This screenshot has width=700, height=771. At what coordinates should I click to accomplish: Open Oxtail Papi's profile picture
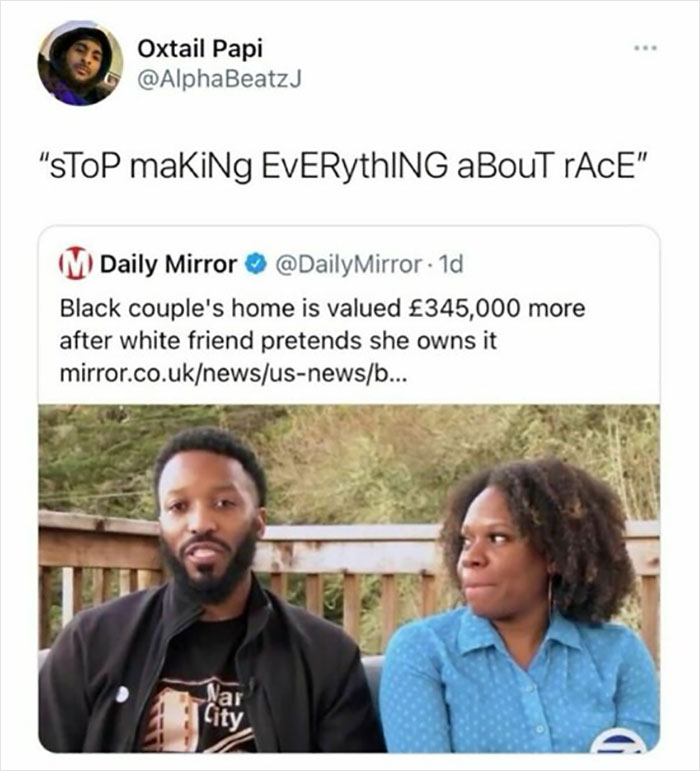80,64
